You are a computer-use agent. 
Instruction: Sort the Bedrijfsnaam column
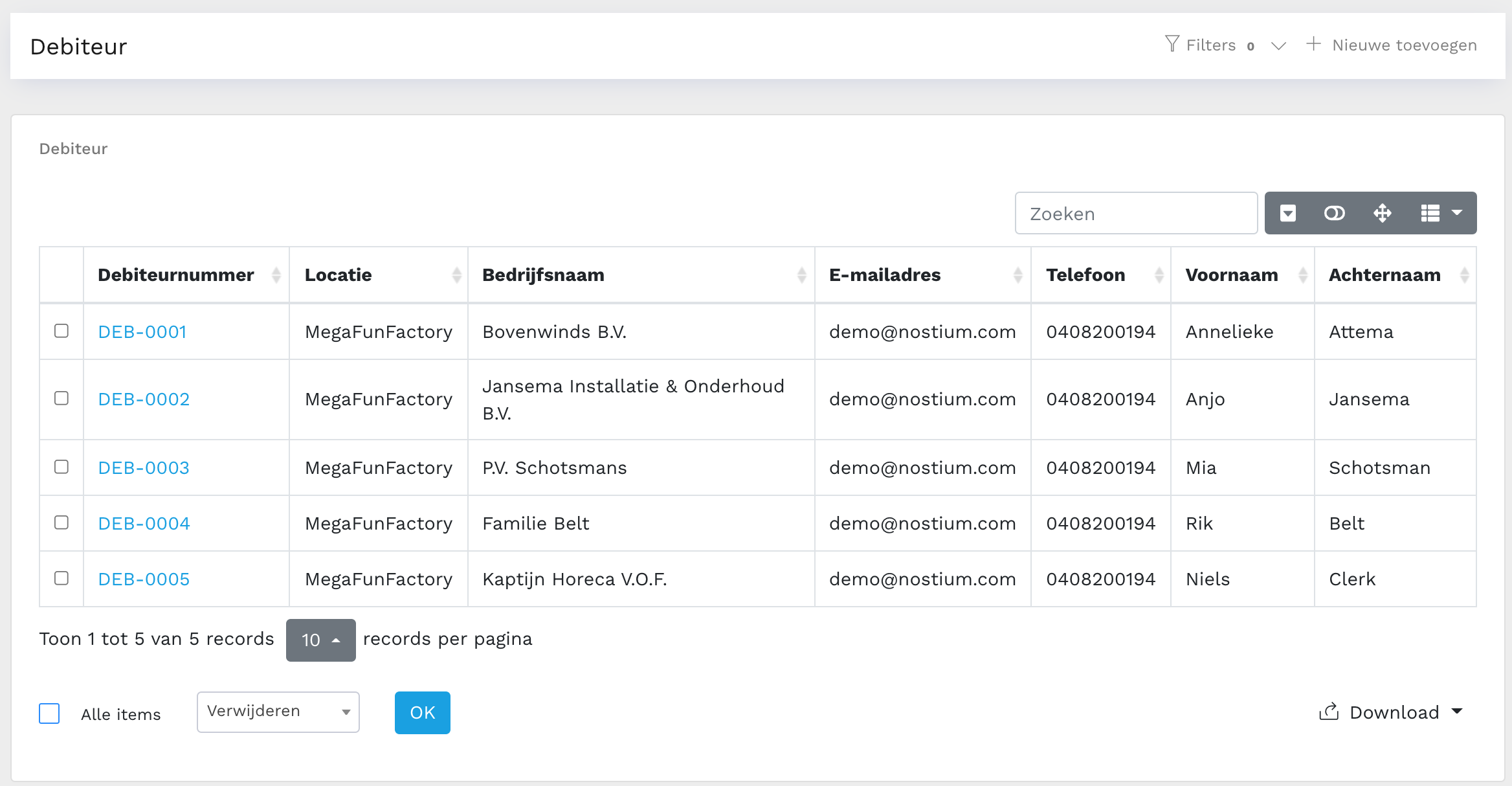click(x=801, y=275)
